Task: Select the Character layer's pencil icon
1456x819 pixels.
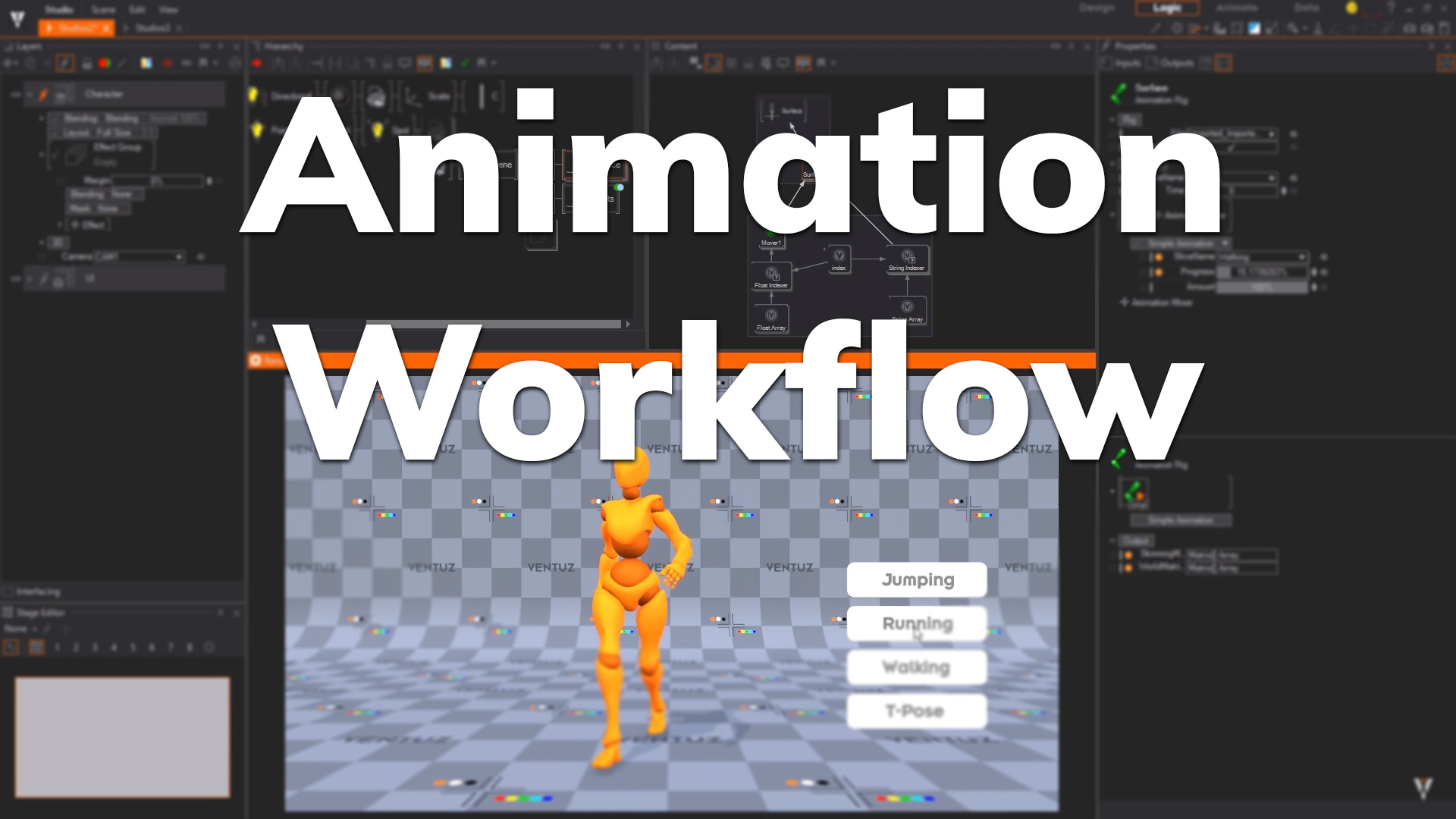Action: tap(43, 95)
